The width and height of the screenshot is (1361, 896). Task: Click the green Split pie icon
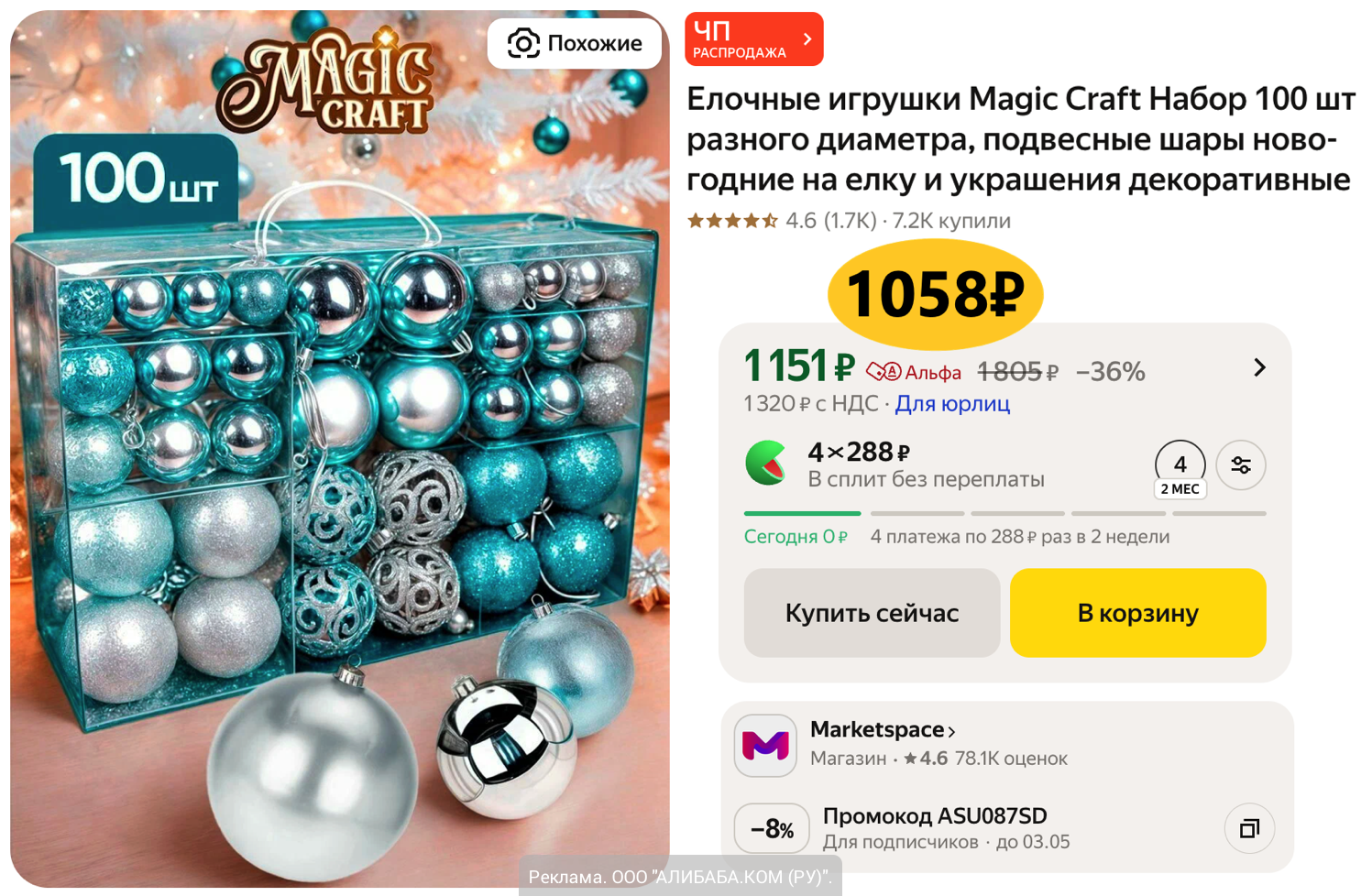pos(766,463)
